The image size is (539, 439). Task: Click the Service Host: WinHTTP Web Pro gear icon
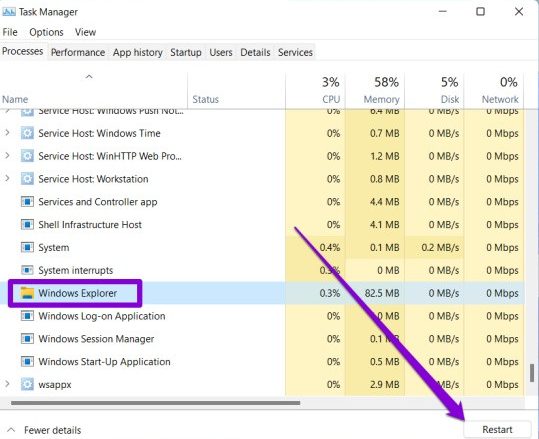click(x=27, y=156)
